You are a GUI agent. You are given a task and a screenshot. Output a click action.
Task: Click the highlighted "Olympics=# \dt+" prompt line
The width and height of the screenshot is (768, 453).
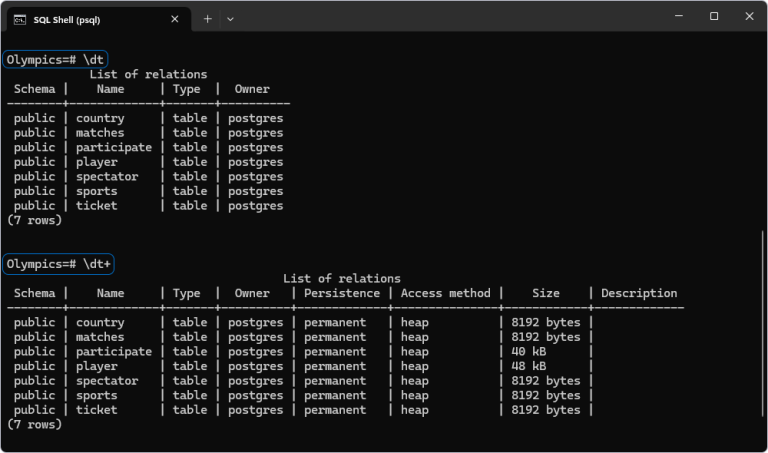[x=59, y=264]
